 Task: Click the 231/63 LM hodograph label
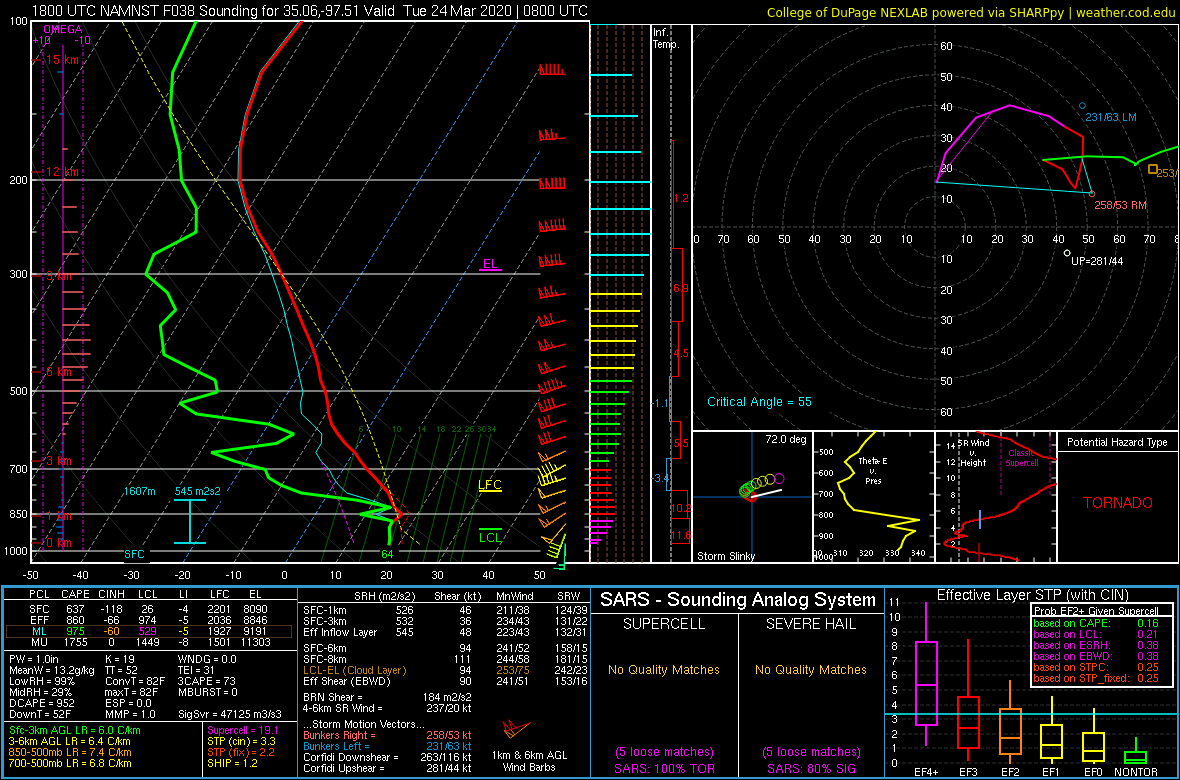(1111, 117)
